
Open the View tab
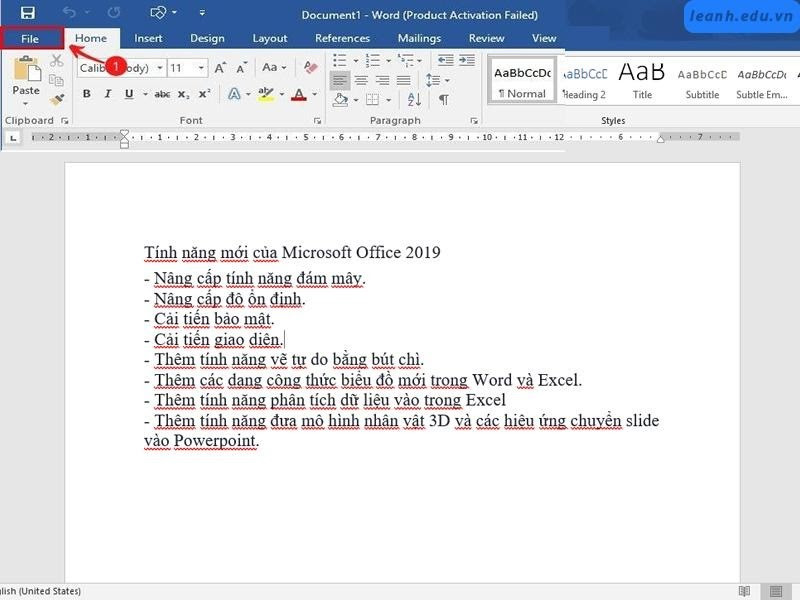click(x=544, y=38)
